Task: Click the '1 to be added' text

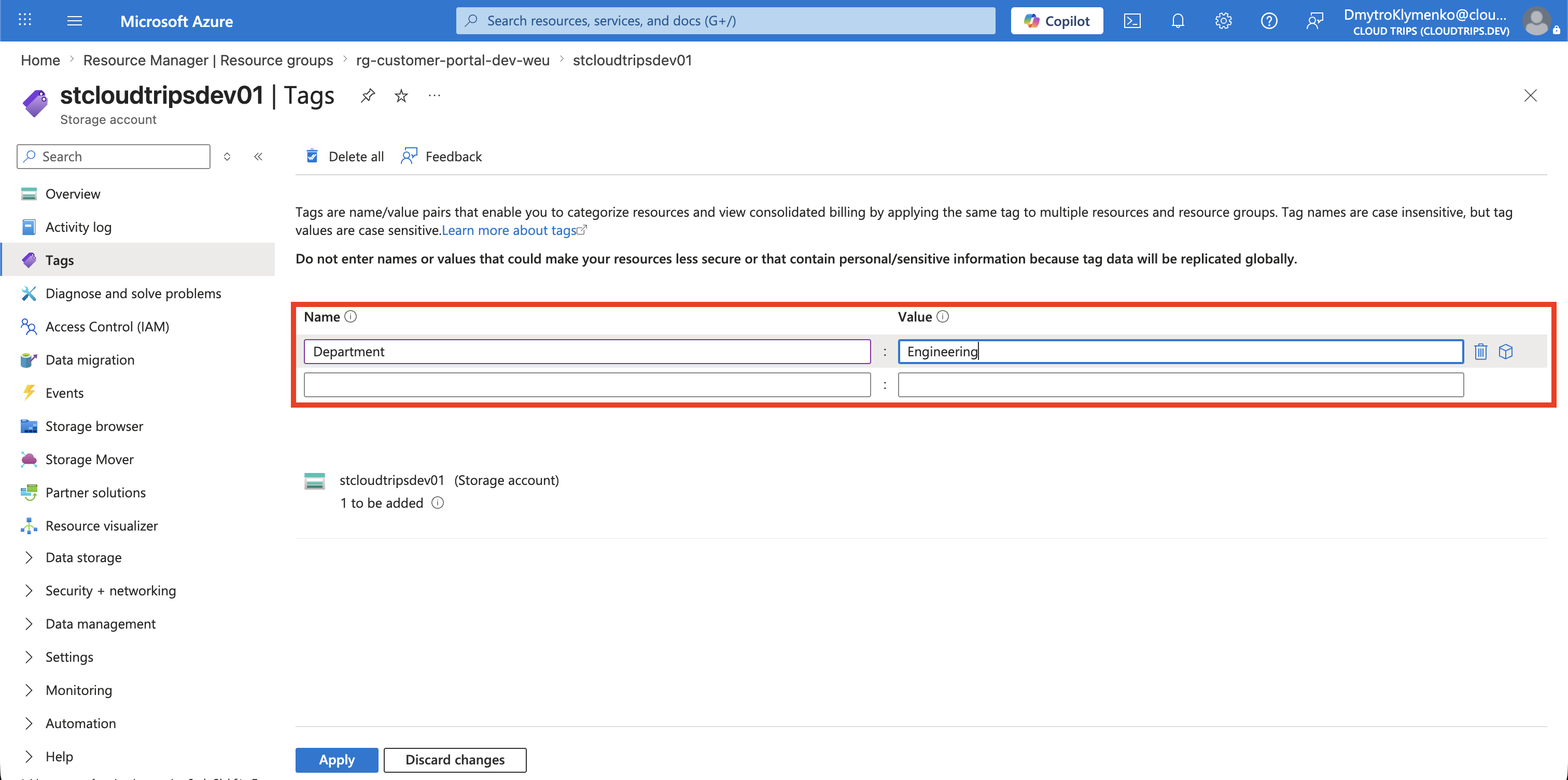Action: point(382,503)
